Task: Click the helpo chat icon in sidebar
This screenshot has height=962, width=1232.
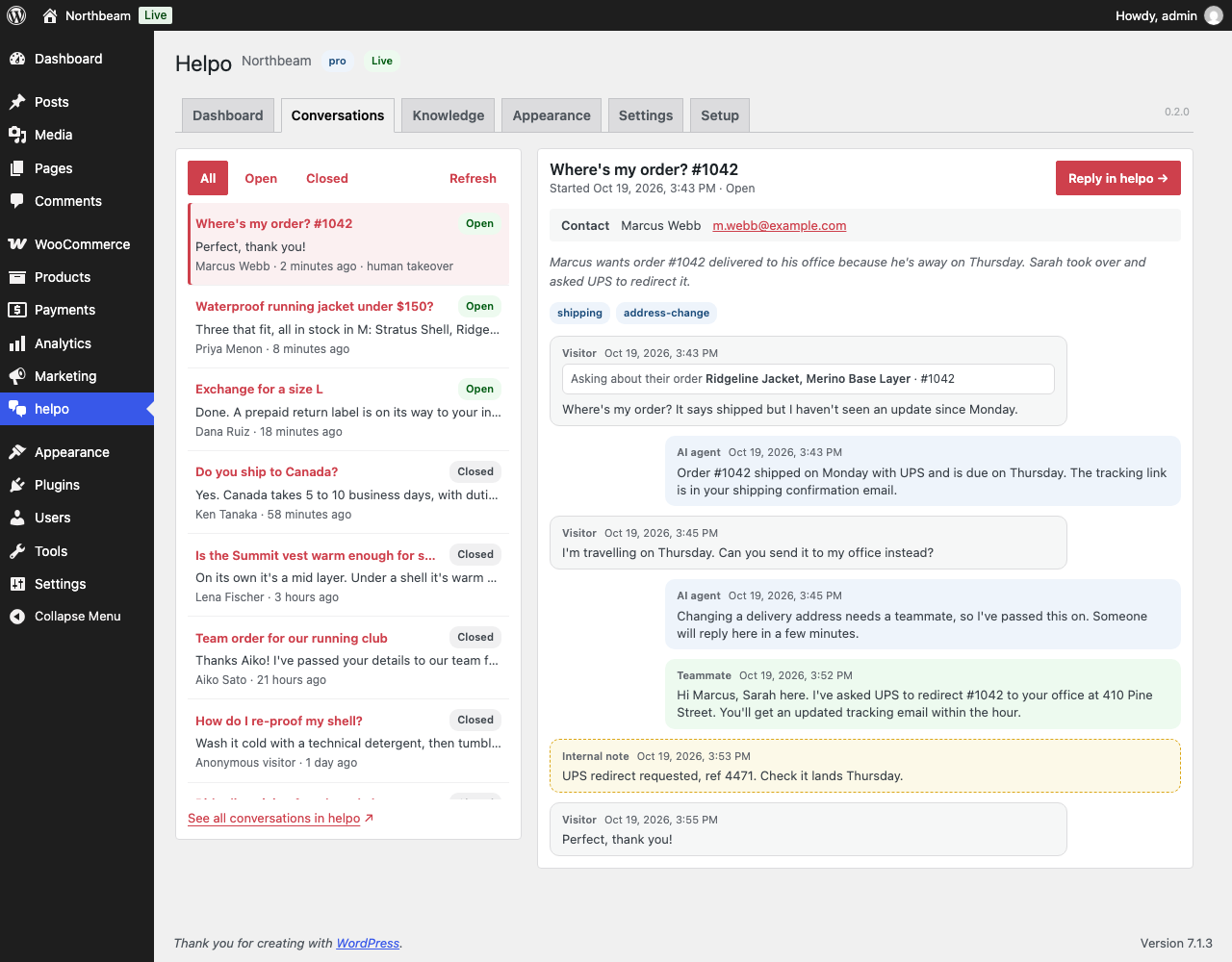Action: [x=17, y=409]
